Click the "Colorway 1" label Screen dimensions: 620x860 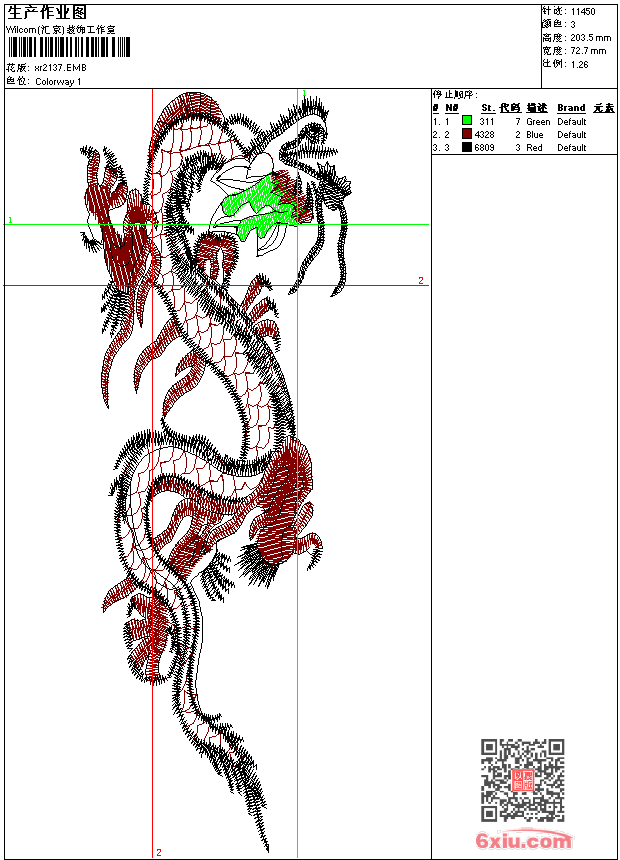click(58, 82)
